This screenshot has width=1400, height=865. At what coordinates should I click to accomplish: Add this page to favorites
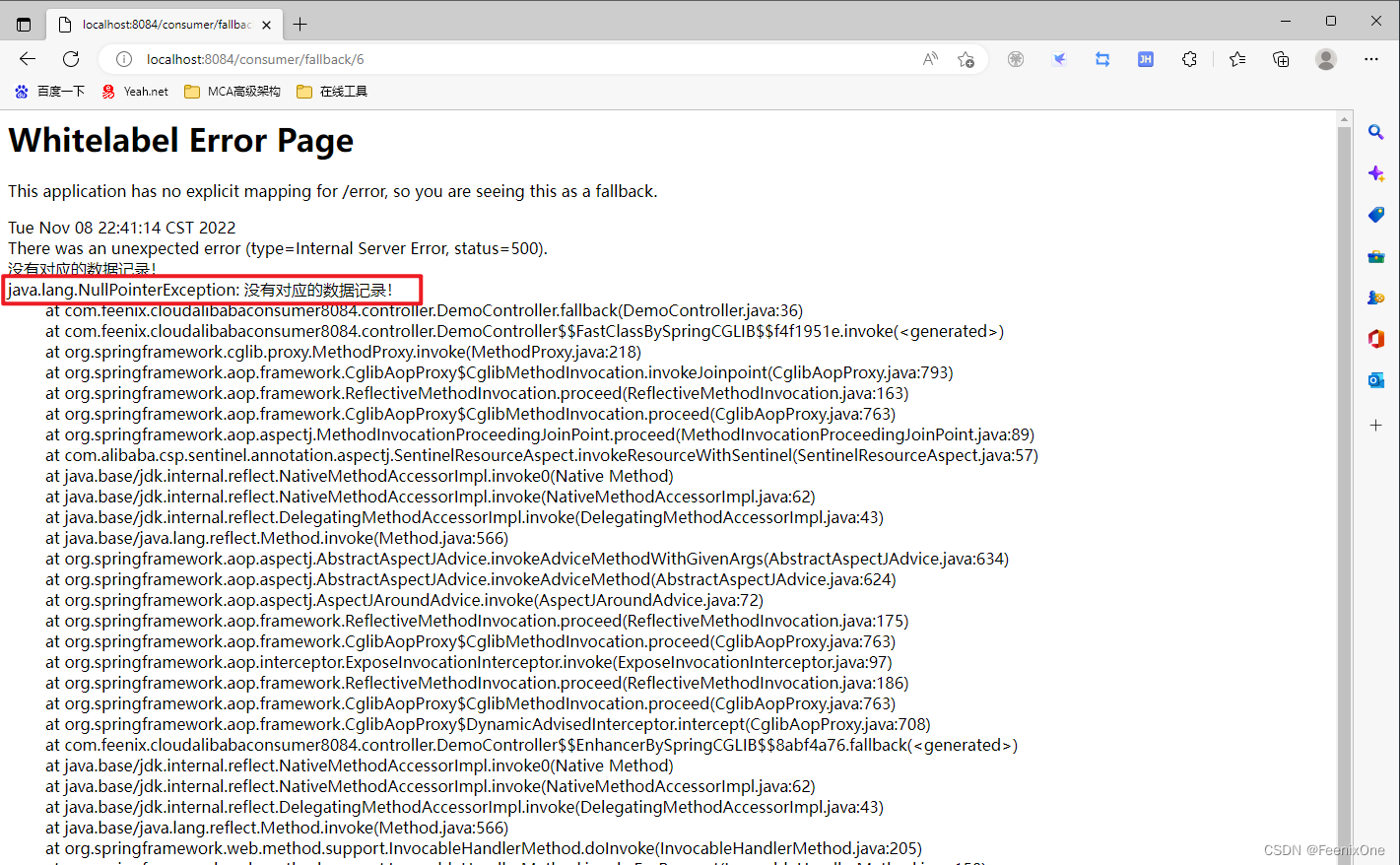click(x=966, y=59)
